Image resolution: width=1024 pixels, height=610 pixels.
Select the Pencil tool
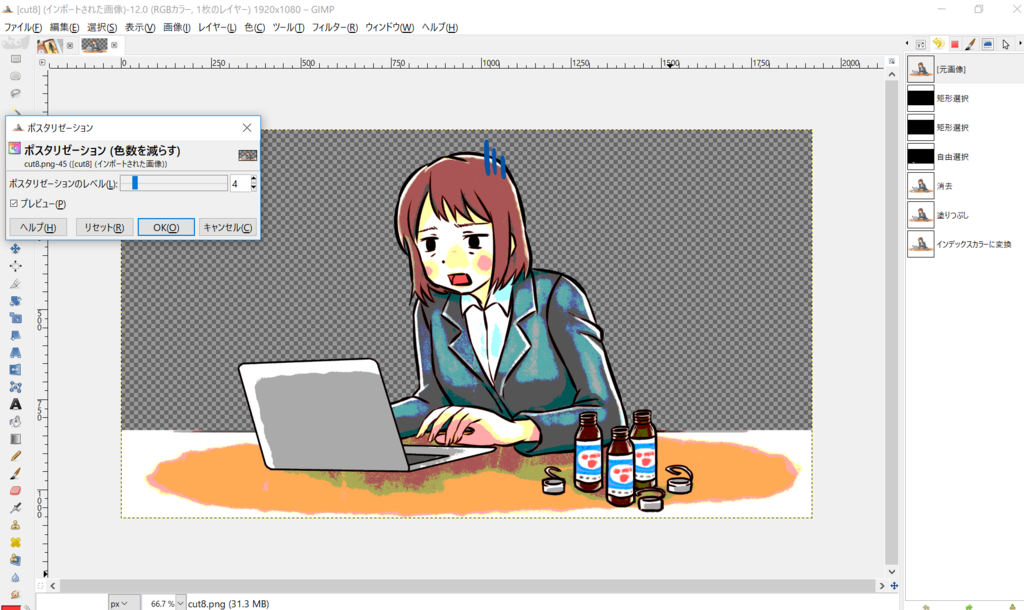[16, 456]
